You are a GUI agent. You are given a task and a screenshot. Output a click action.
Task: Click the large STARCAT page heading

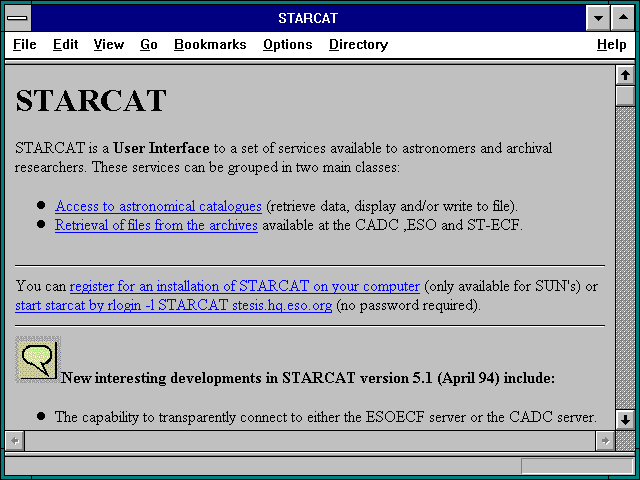91,100
